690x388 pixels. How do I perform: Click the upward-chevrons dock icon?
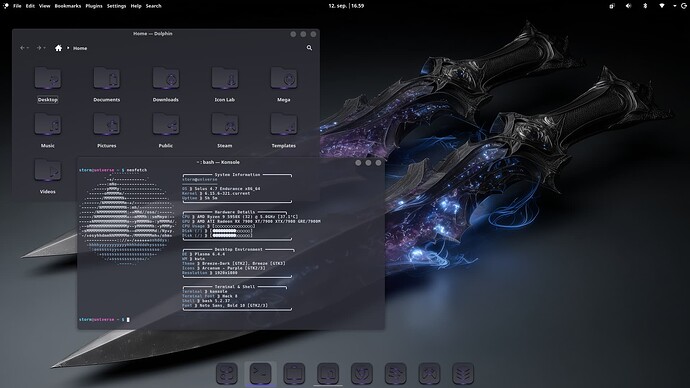(429, 373)
